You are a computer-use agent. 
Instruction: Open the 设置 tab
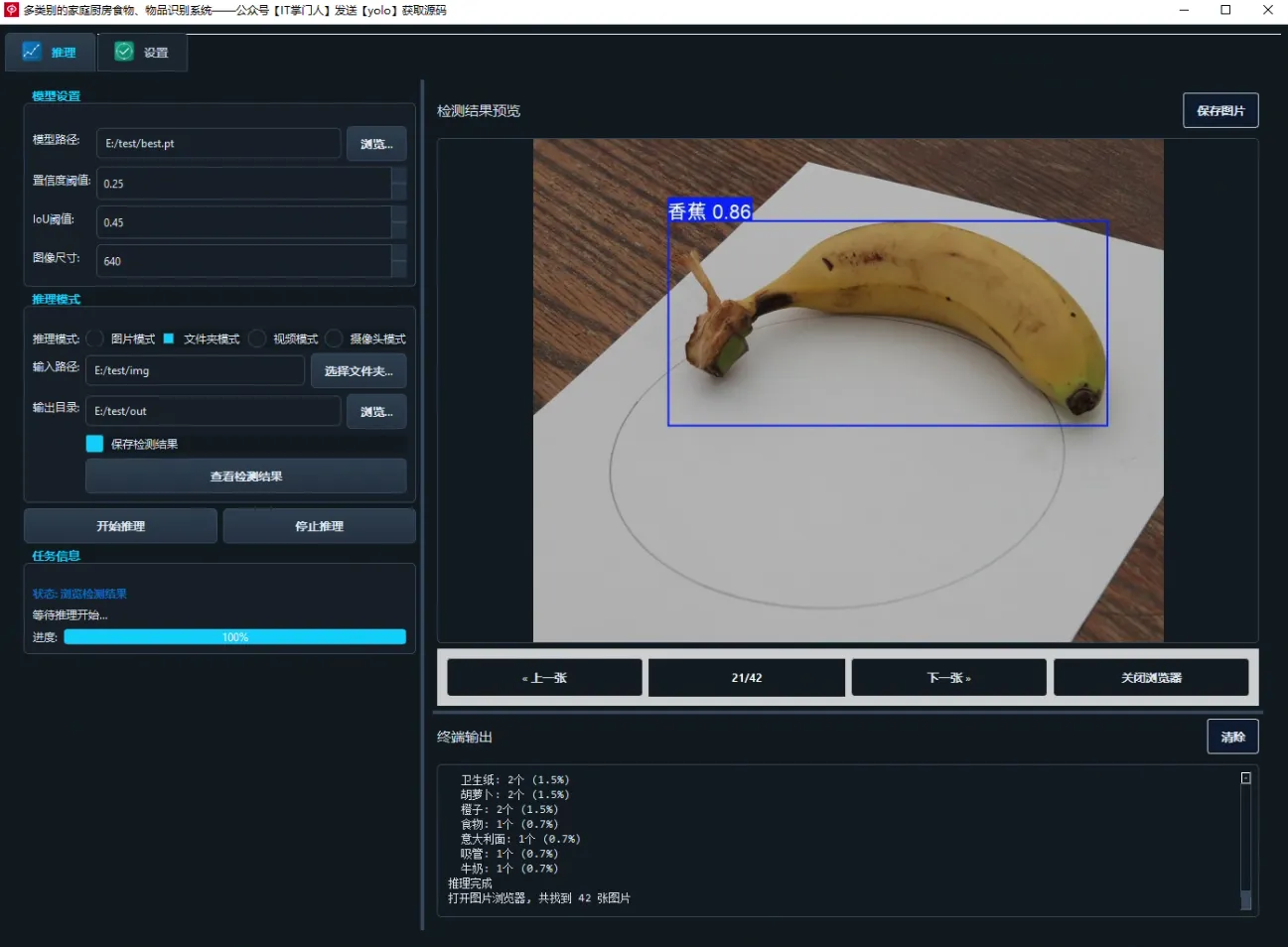(x=142, y=52)
